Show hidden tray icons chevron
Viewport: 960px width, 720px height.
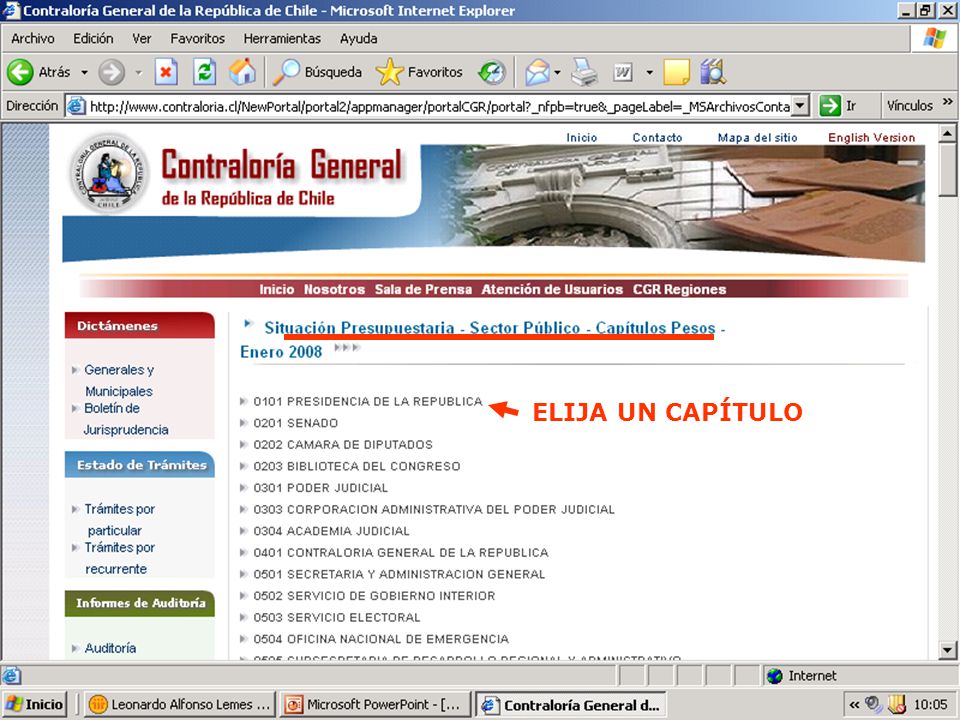tap(854, 705)
